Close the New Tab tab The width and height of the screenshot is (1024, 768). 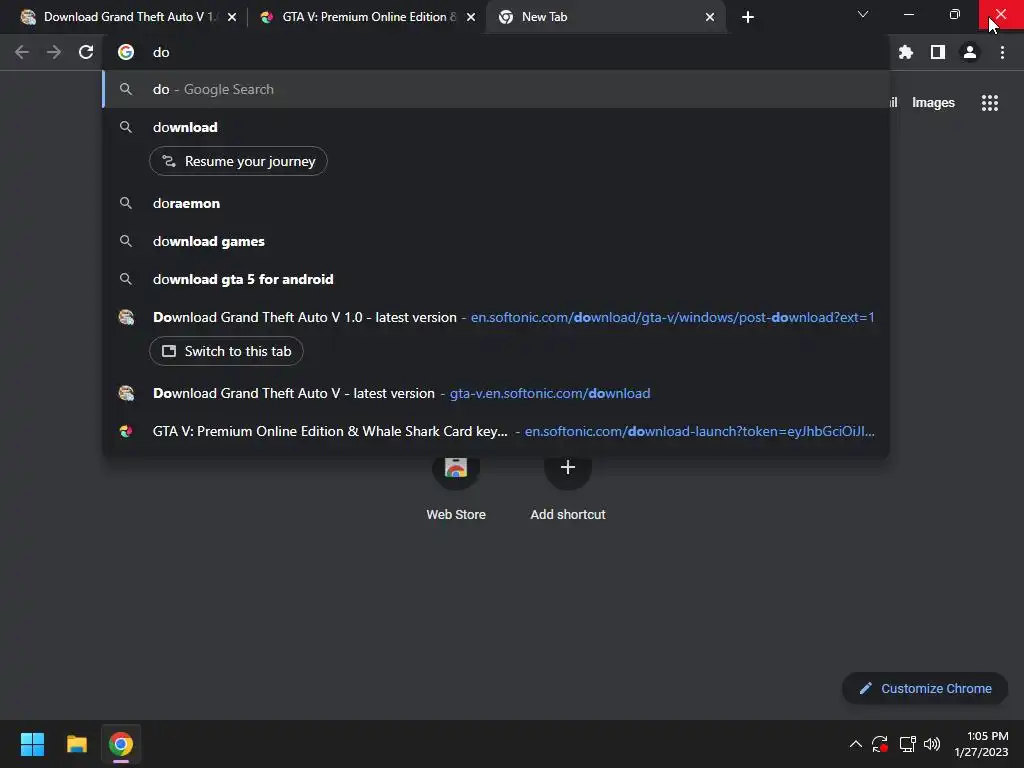point(710,17)
